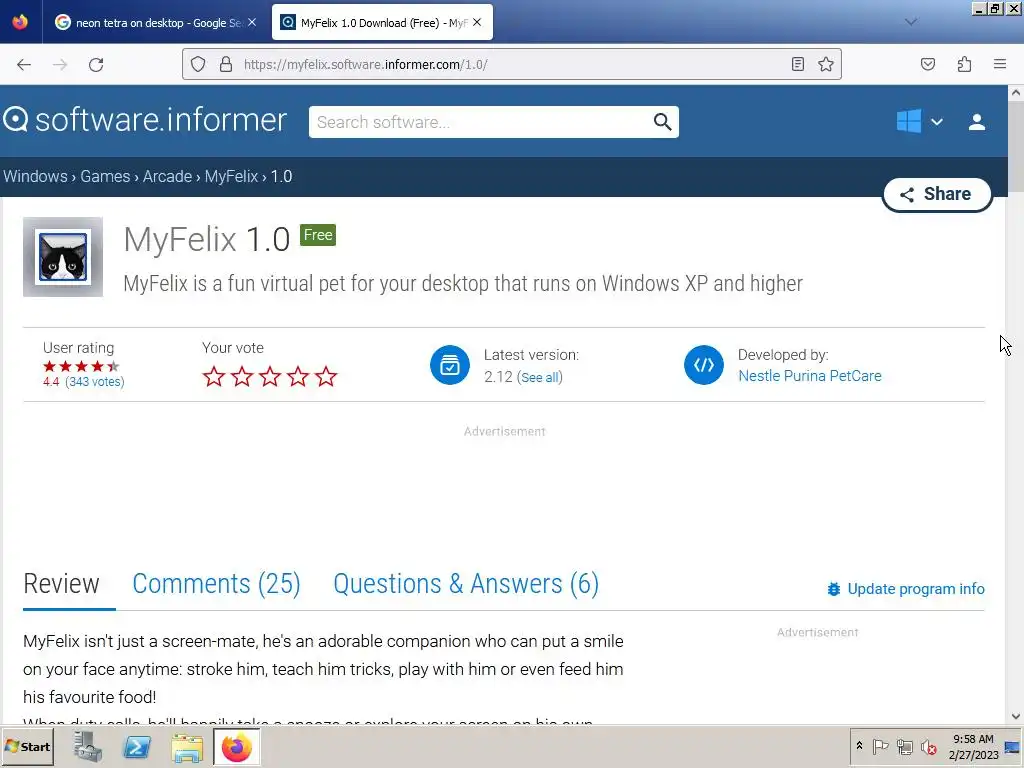
Task: Open the Firefox hamburger menu
Action: (1000, 64)
